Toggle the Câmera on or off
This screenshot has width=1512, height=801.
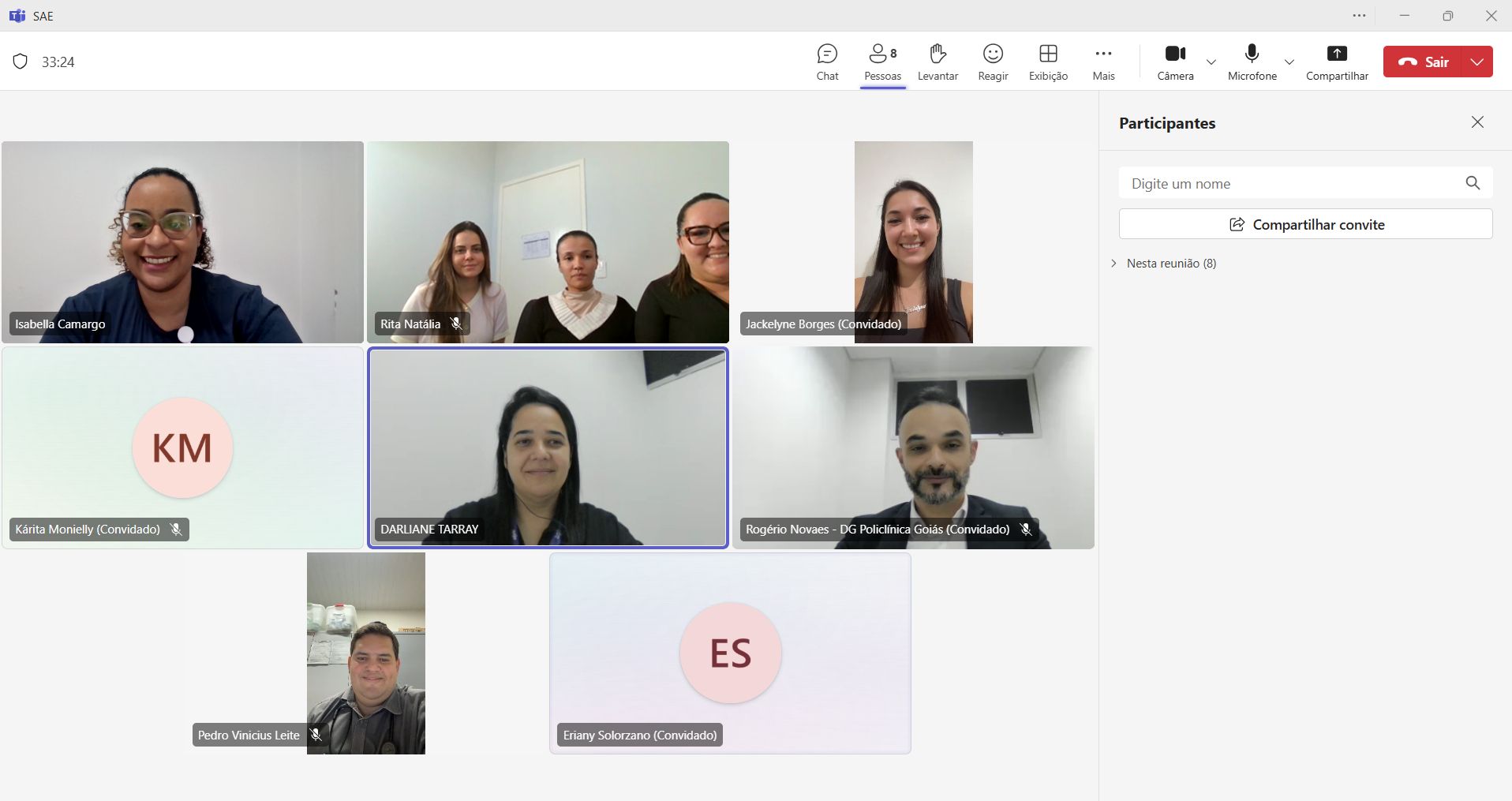1175,62
